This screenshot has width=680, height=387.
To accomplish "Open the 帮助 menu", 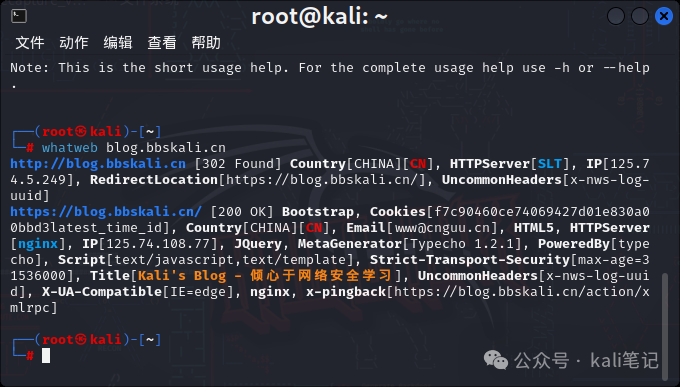I will [206, 43].
